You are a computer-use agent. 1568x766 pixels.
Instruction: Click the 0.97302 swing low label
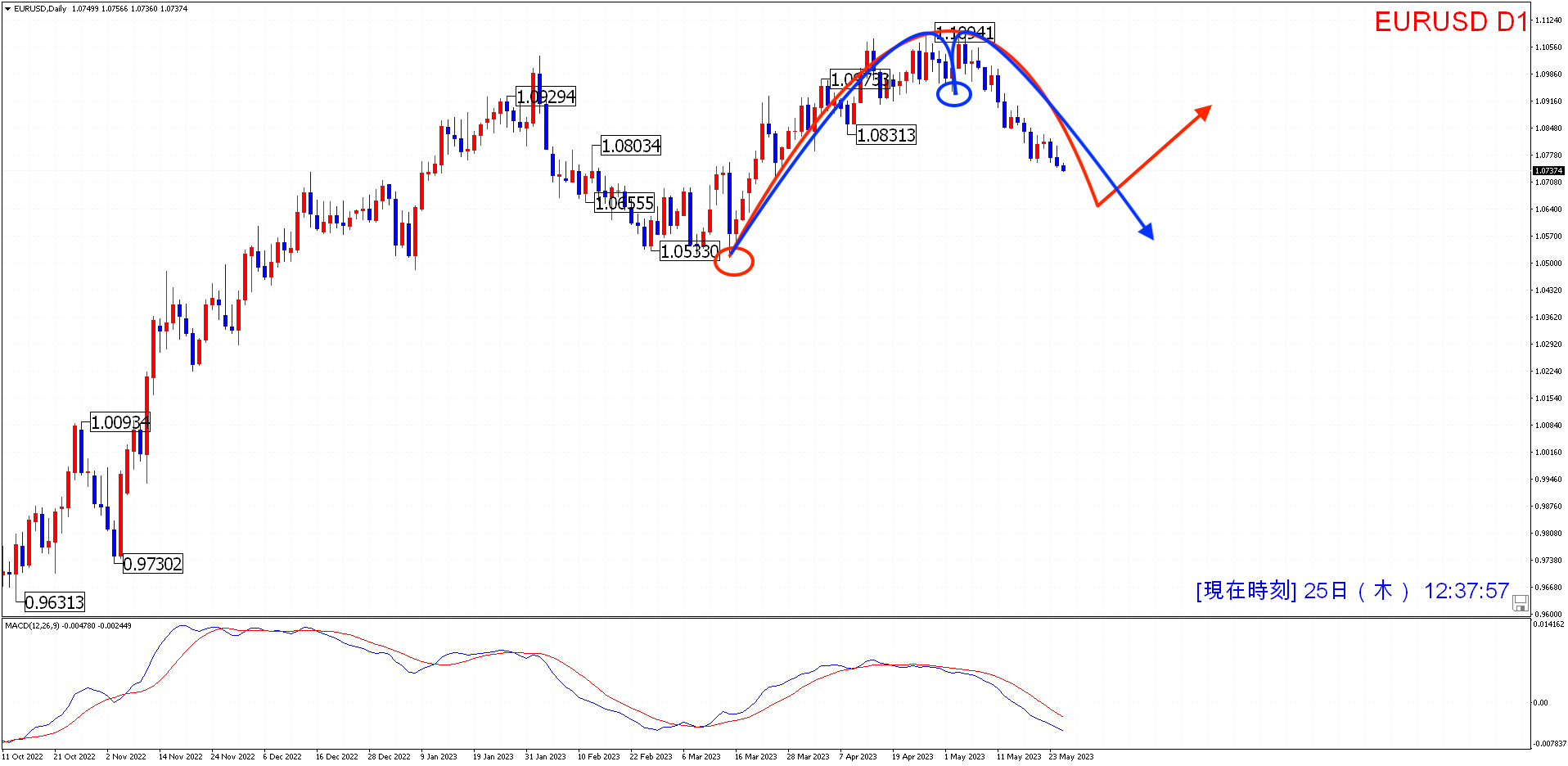point(152,564)
